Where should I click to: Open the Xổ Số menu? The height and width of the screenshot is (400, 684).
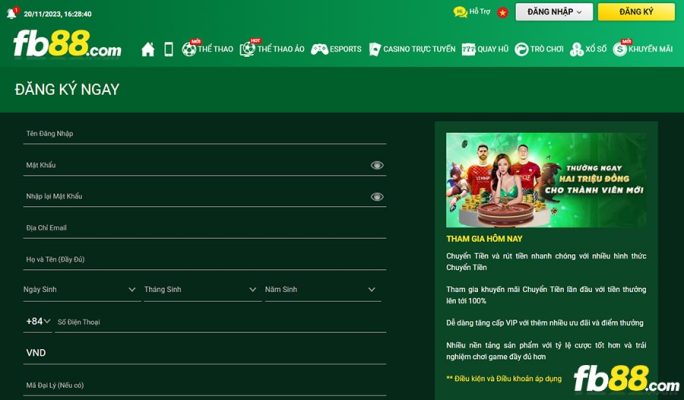[596, 49]
